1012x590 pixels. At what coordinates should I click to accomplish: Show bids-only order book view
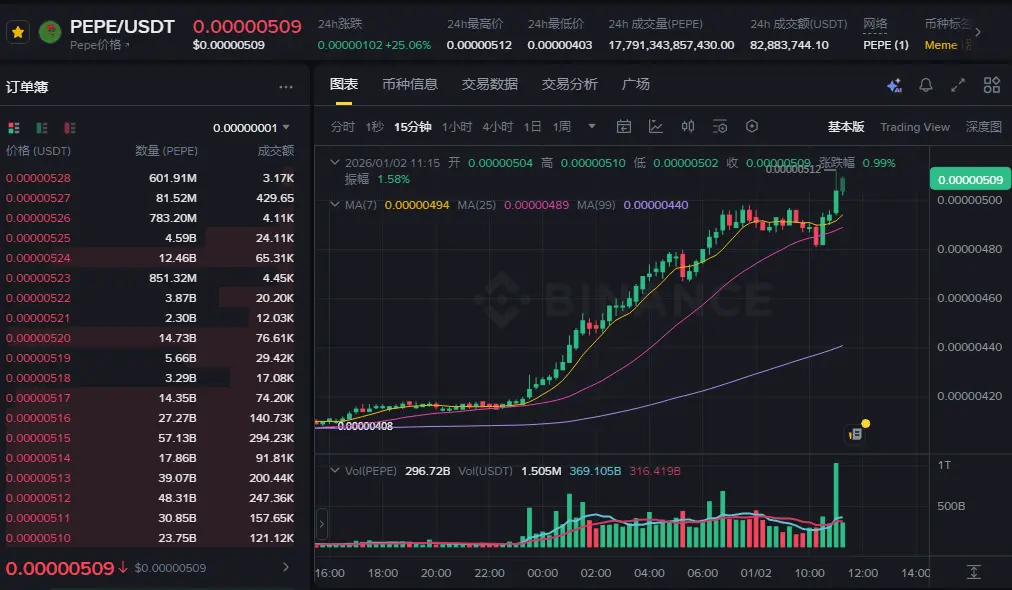[42, 128]
